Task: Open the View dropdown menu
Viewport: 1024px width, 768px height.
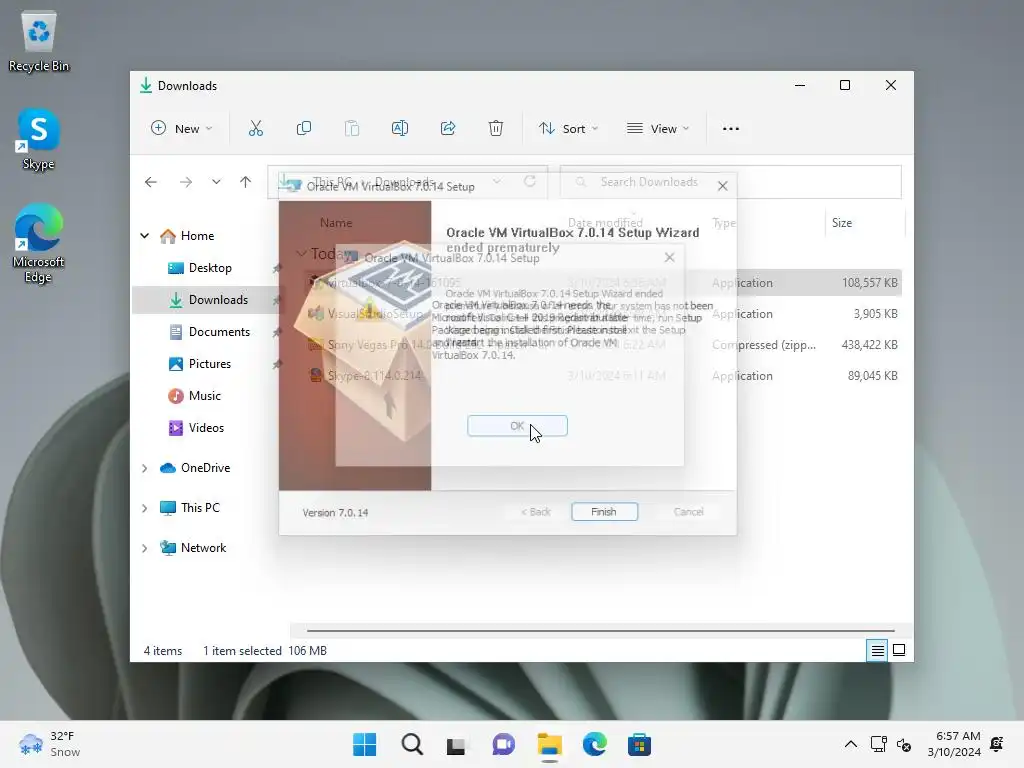Action: tap(658, 129)
